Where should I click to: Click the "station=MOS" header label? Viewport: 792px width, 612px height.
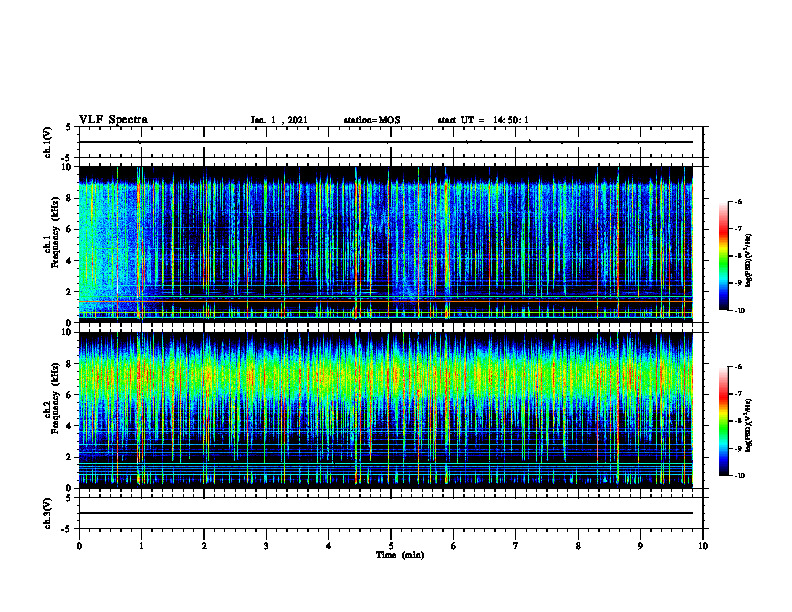click(x=372, y=120)
